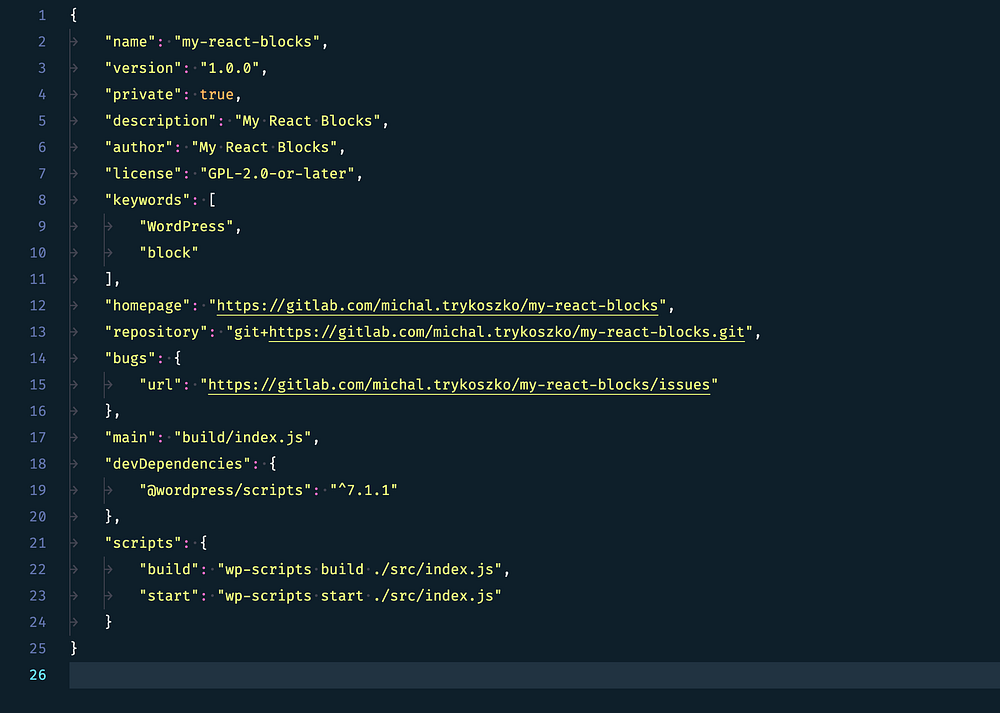Click the "build/index.js" main value
1000x713 pixels.
(x=242, y=437)
